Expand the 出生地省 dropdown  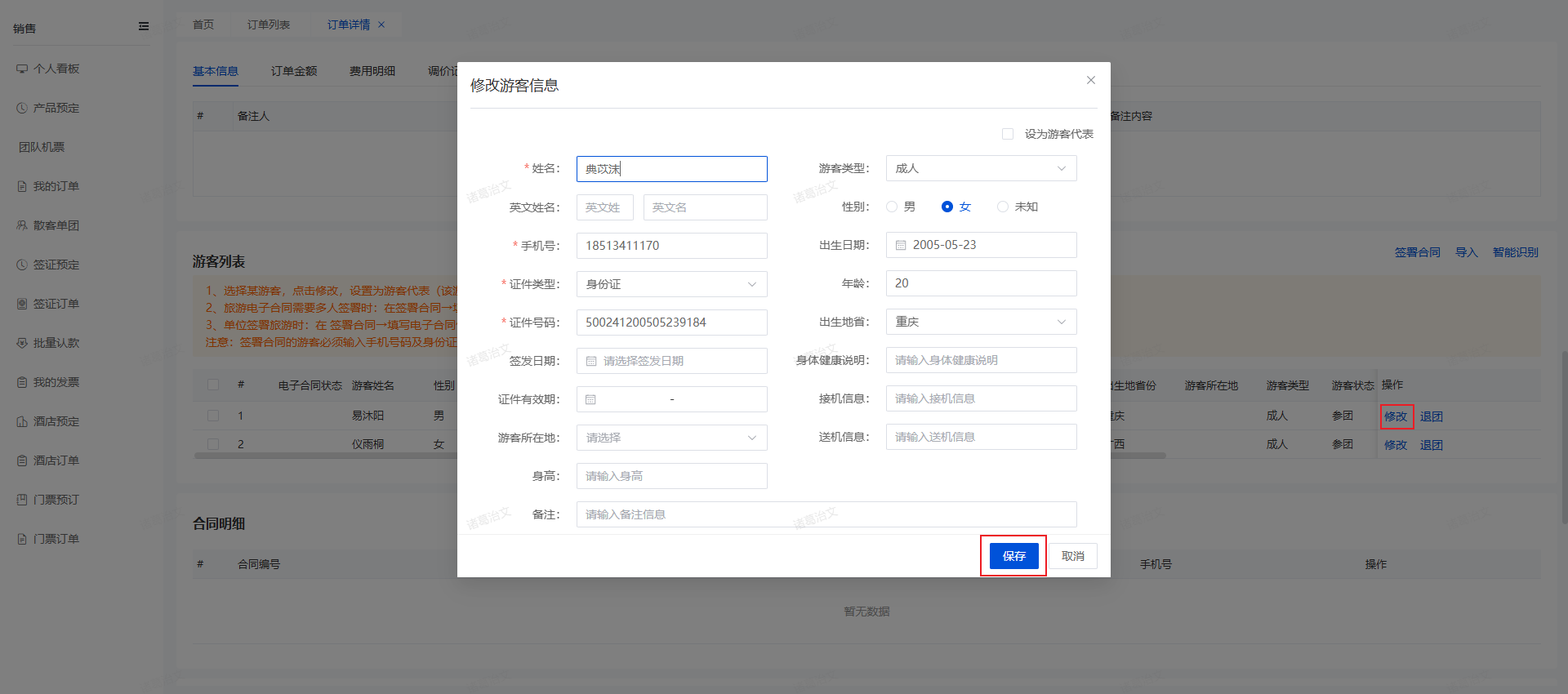pyautogui.click(x=981, y=322)
